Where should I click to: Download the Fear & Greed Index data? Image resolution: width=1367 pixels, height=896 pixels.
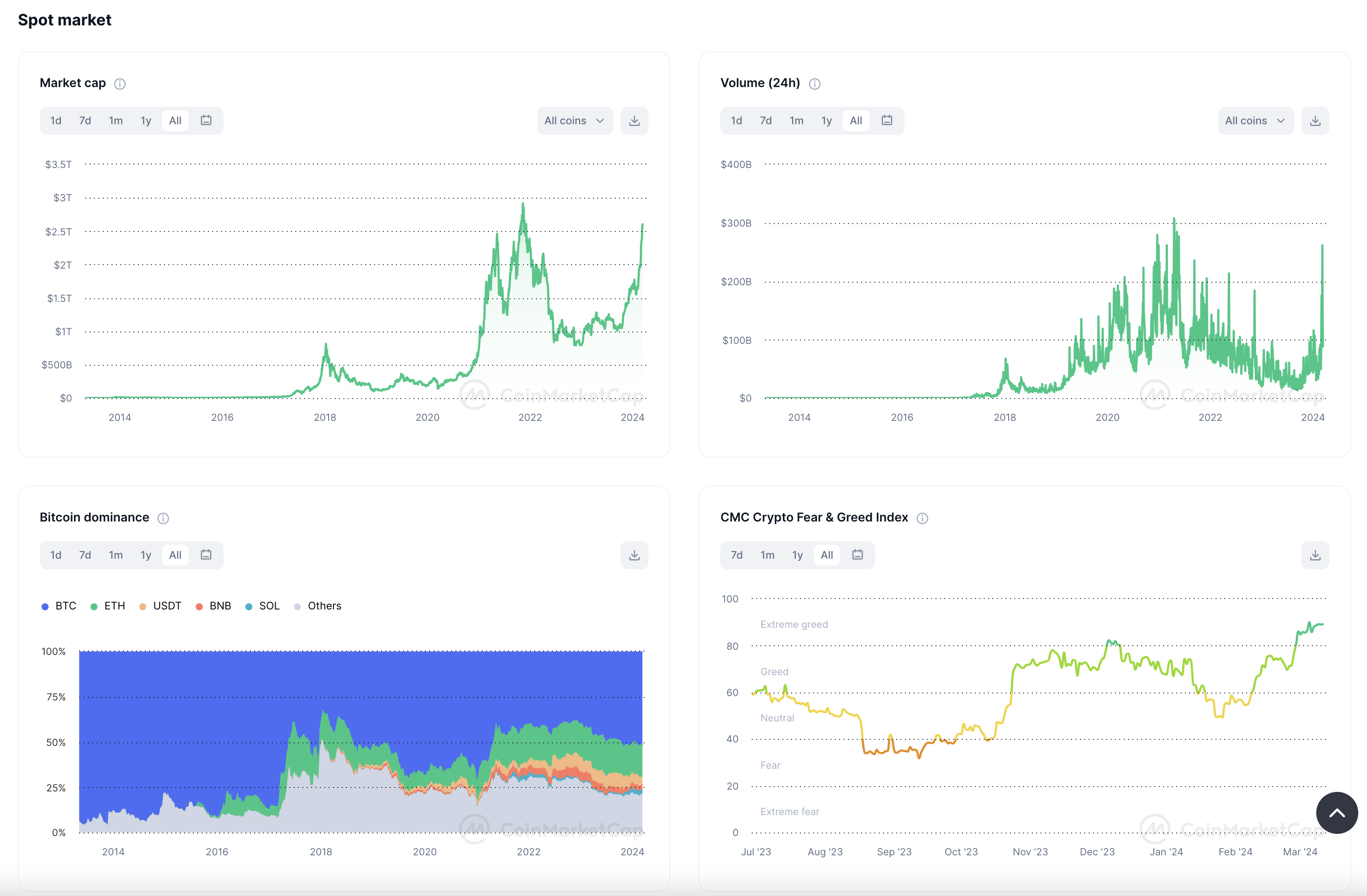click(1315, 555)
